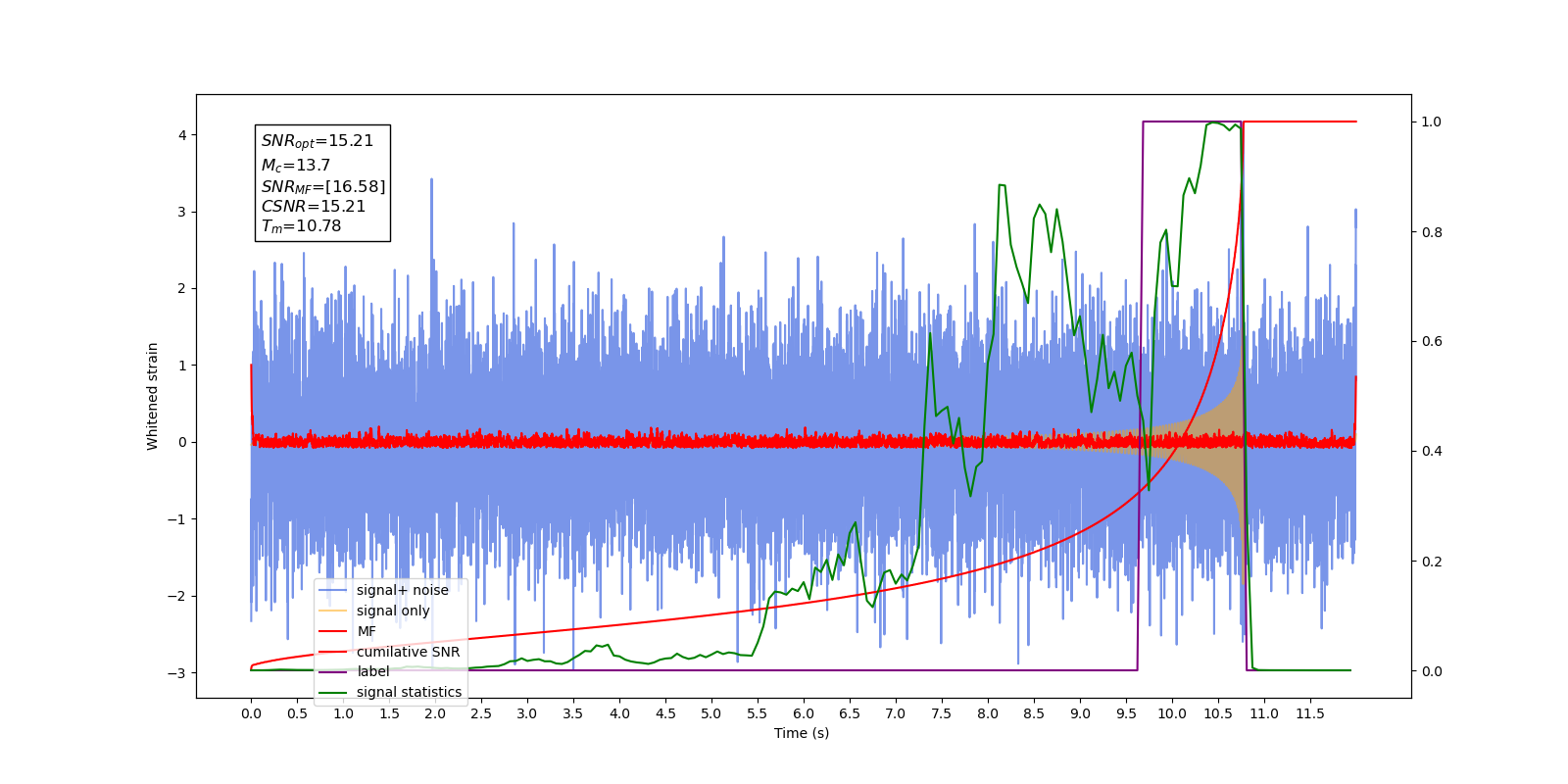Image resolution: width=1568 pixels, height=784 pixels.
Task: Click the 1.0 tick on right axis
Action: (1432, 122)
